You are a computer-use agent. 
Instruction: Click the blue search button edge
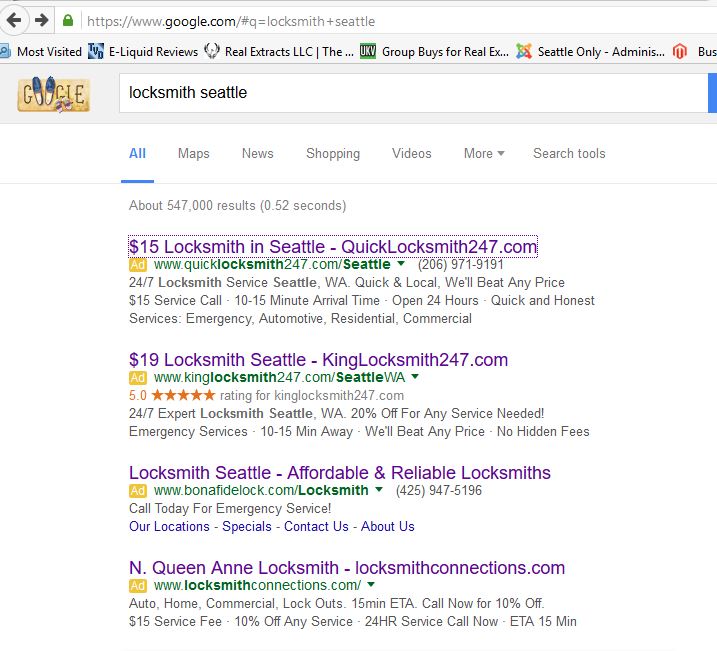pyautogui.click(x=712, y=93)
